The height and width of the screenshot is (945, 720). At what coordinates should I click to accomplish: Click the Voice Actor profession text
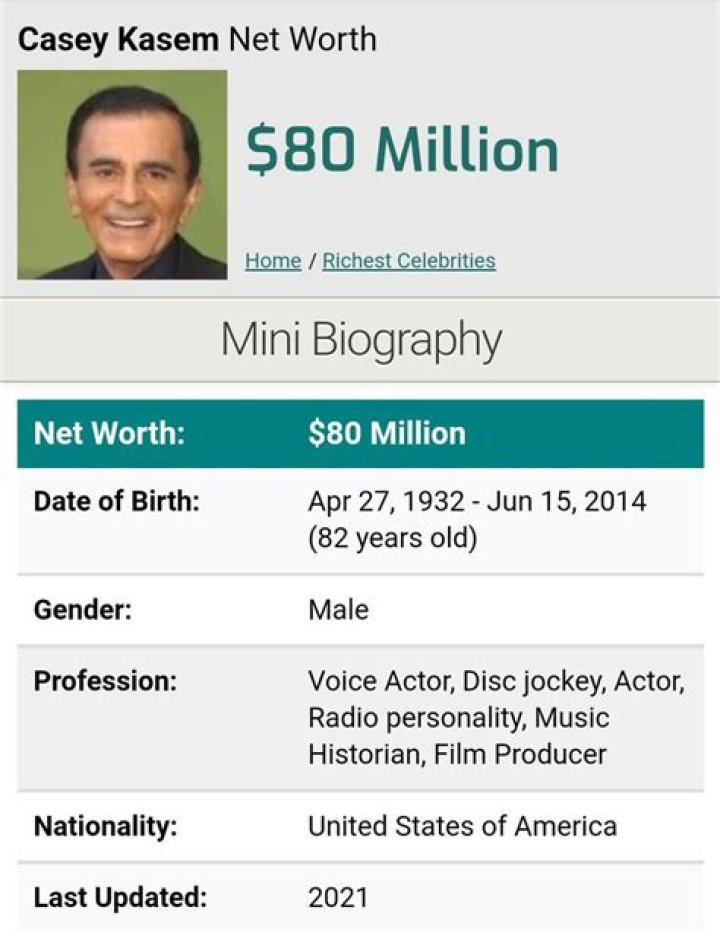click(380, 682)
